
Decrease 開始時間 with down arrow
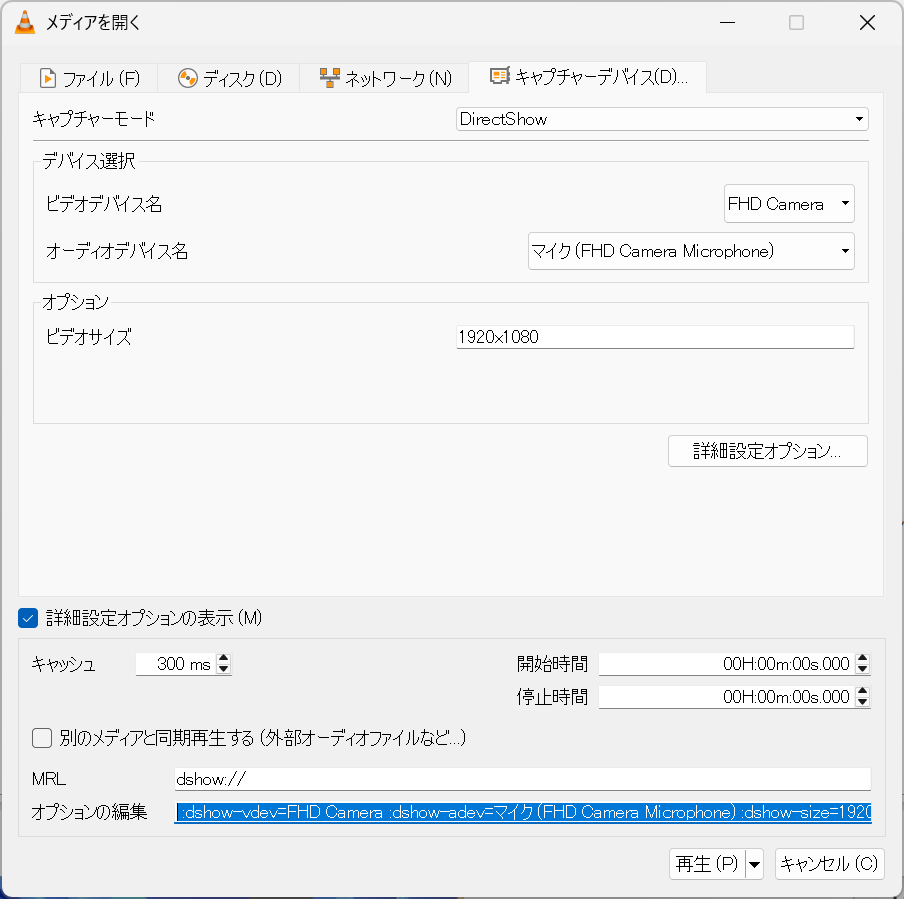coord(862,669)
